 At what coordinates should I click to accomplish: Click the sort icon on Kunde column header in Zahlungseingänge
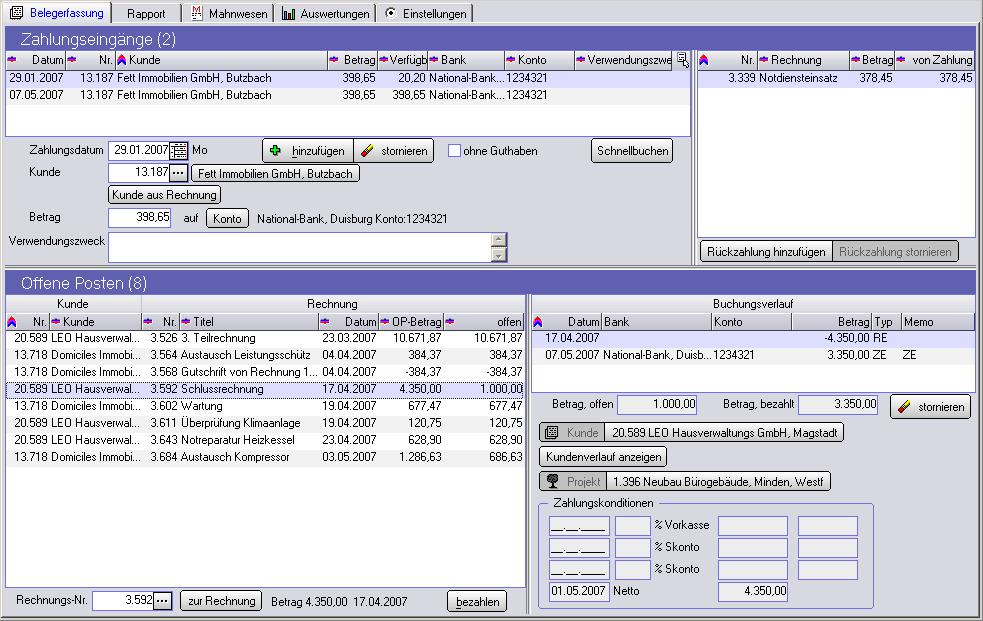pyautogui.click(x=123, y=60)
